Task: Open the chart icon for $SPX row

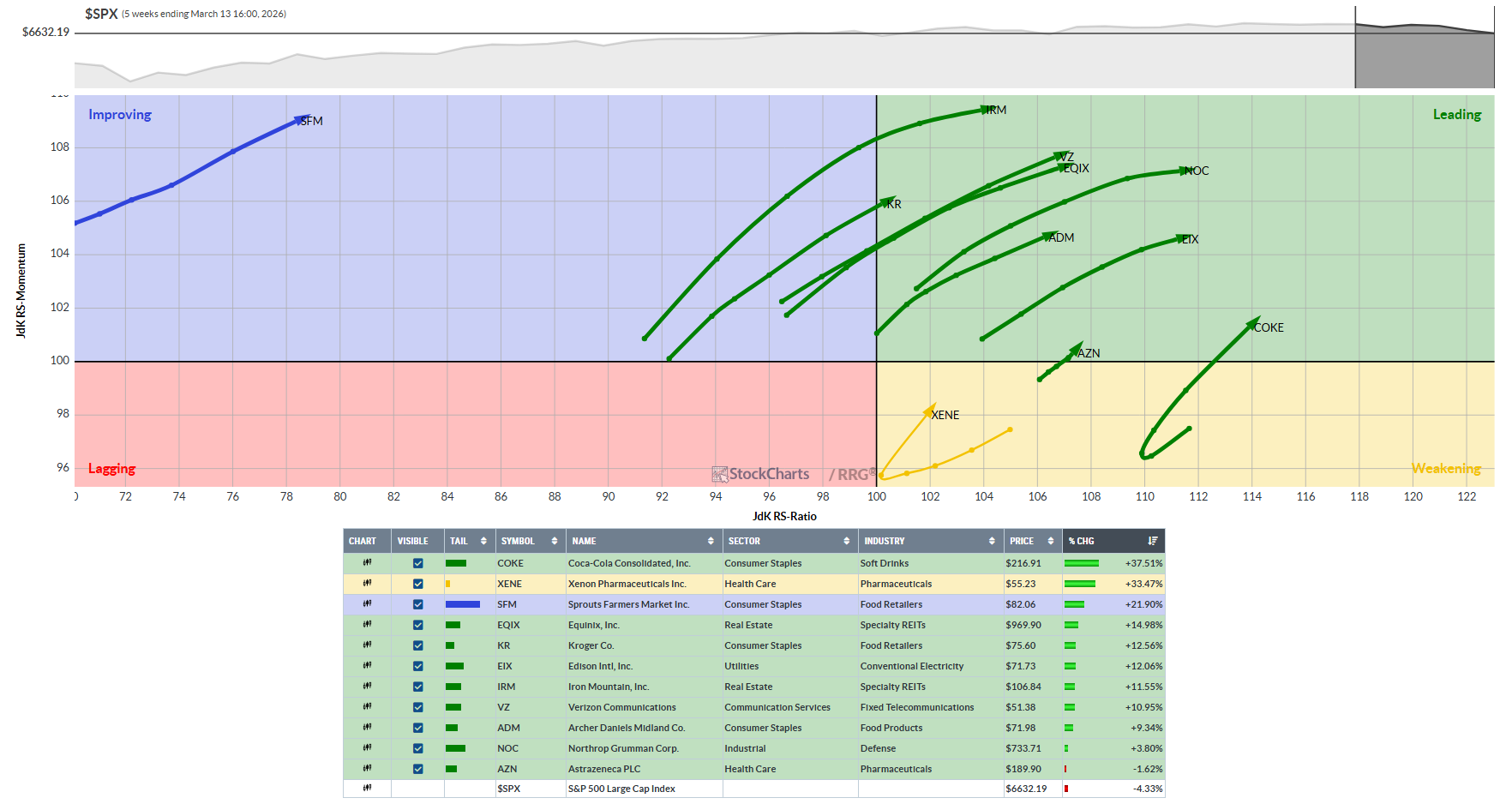Action: 367,789
